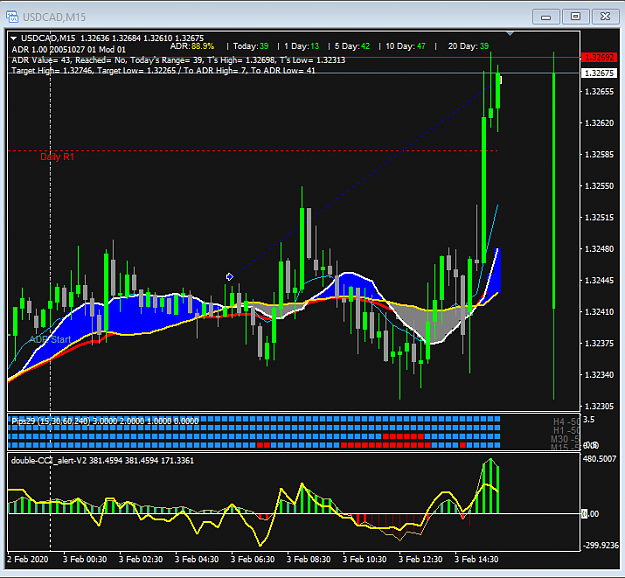Click the ADR:88.9% readout
The height and width of the screenshot is (578, 625).
[x=192, y=46]
